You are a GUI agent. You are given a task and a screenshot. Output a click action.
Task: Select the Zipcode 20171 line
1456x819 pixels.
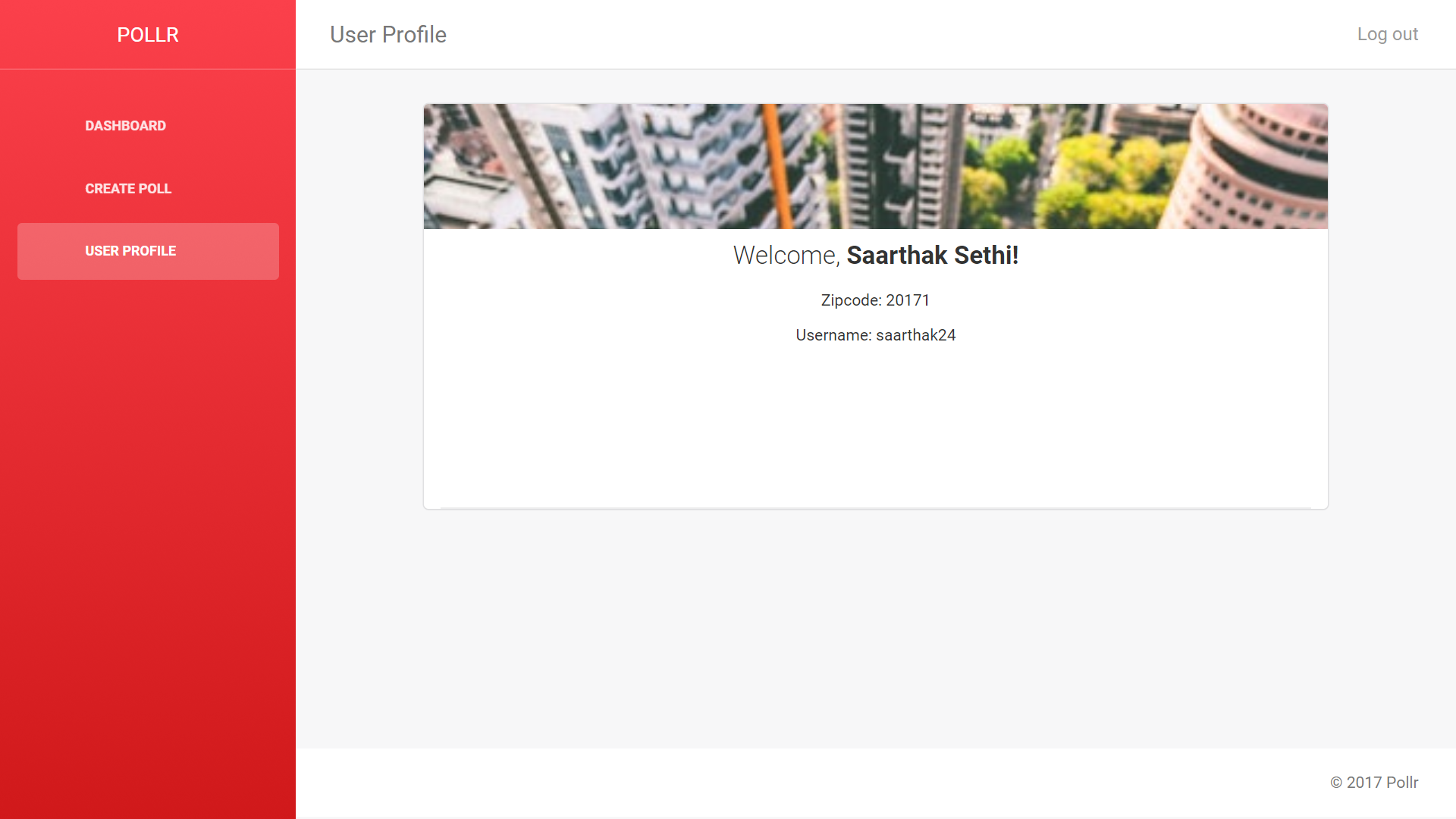pyautogui.click(x=875, y=300)
